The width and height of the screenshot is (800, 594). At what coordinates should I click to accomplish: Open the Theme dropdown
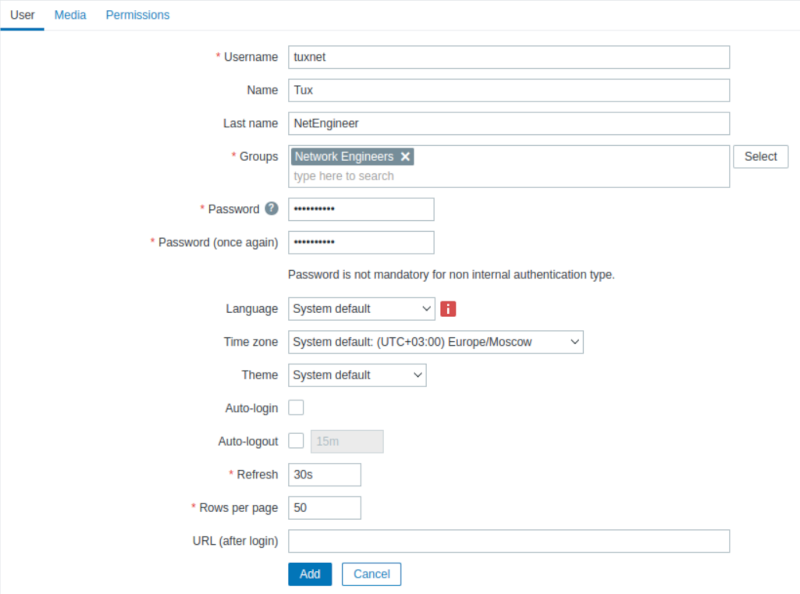(x=357, y=375)
